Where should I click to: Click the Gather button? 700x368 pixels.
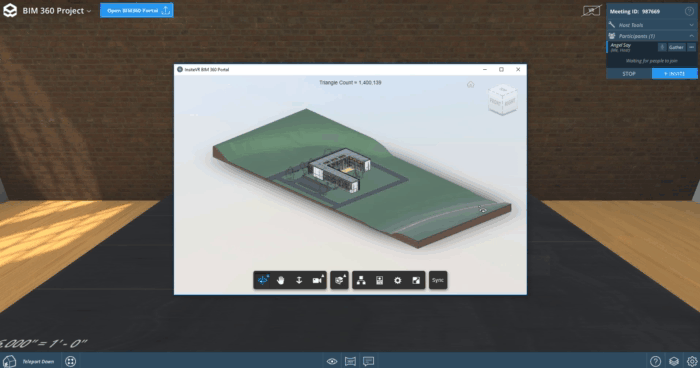pyautogui.click(x=676, y=47)
